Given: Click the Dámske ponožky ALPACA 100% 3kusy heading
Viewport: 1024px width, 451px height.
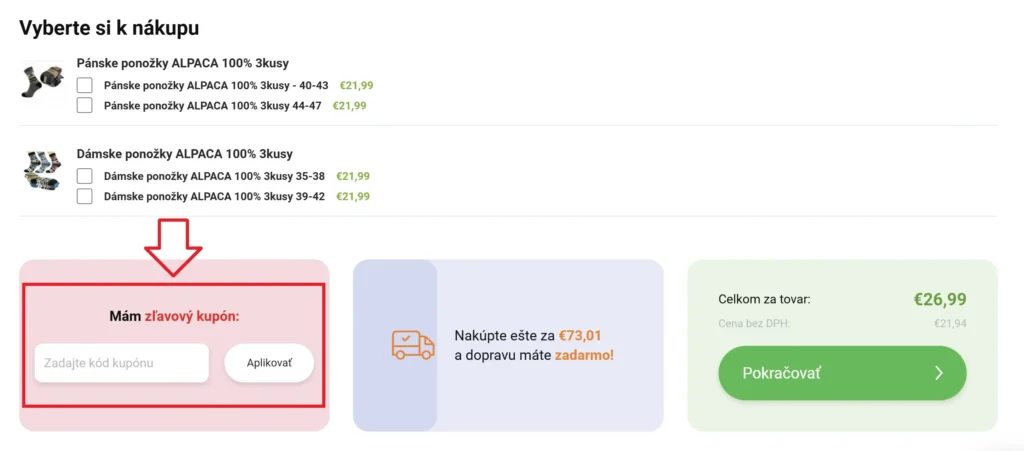Looking at the screenshot, I should point(185,154).
